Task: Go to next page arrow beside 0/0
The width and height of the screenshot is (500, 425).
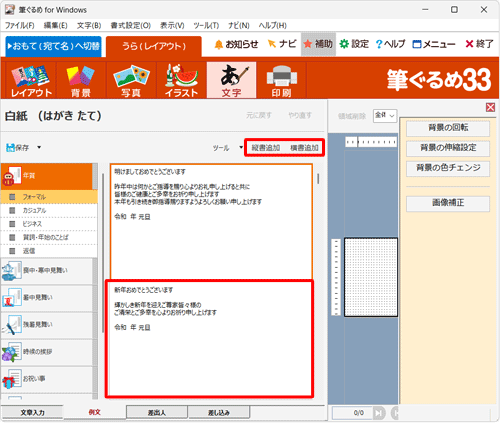Action: click(x=378, y=413)
